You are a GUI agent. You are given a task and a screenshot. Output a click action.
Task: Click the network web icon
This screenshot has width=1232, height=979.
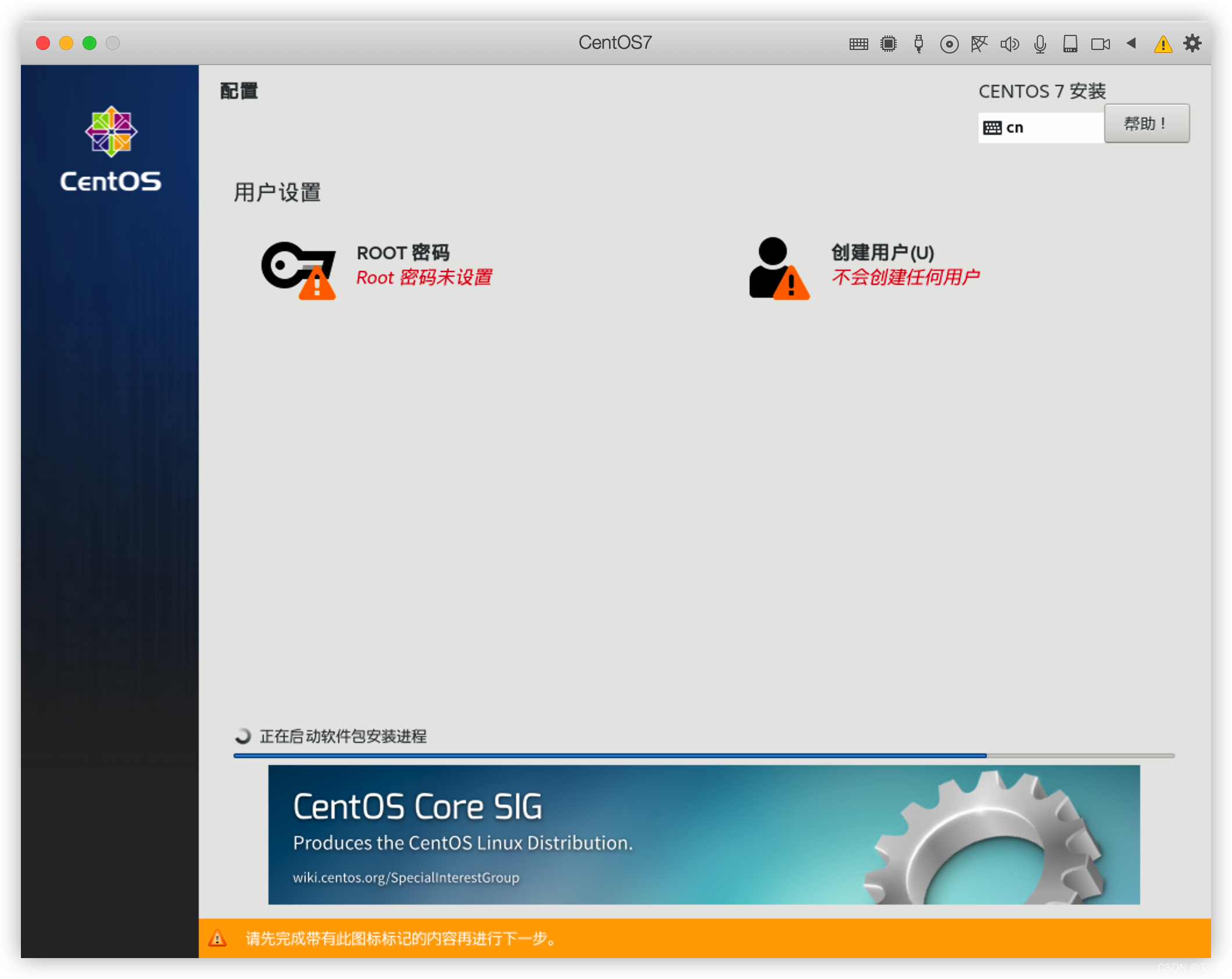[979, 44]
